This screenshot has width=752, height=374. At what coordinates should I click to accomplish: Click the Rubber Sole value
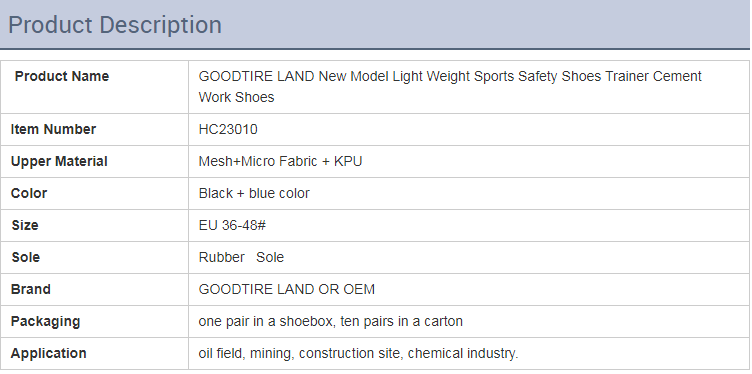coord(241,257)
